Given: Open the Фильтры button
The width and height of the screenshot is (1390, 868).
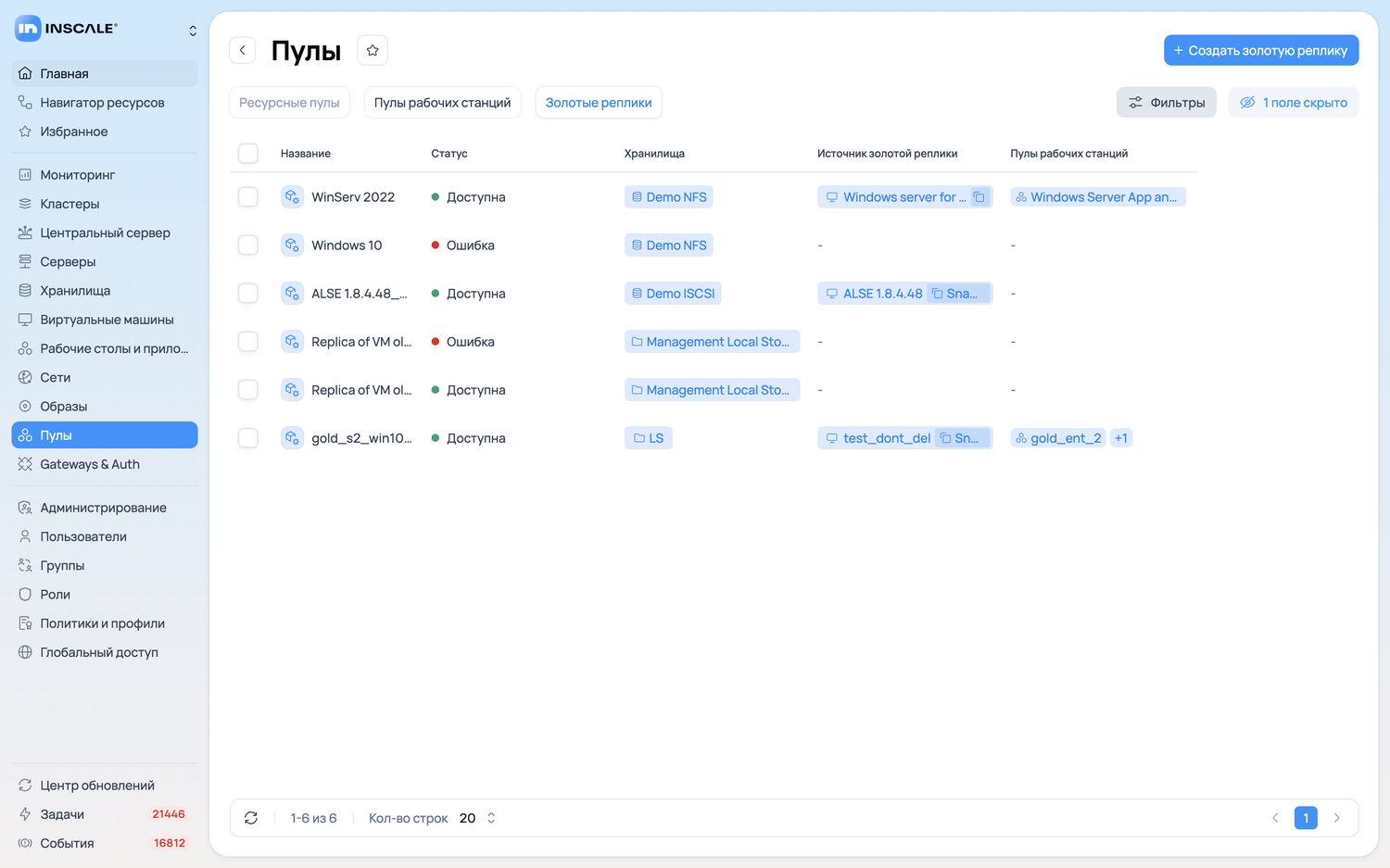Looking at the screenshot, I should (x=1167, y=102).
